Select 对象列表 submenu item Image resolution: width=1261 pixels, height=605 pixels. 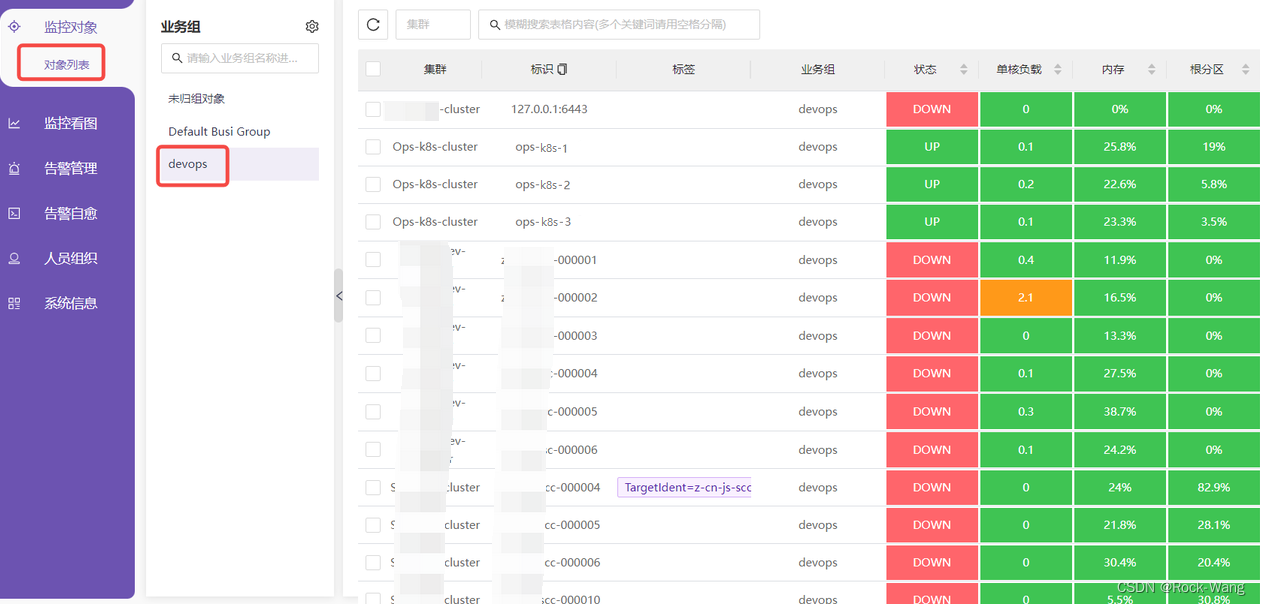[x=67, y=65]
